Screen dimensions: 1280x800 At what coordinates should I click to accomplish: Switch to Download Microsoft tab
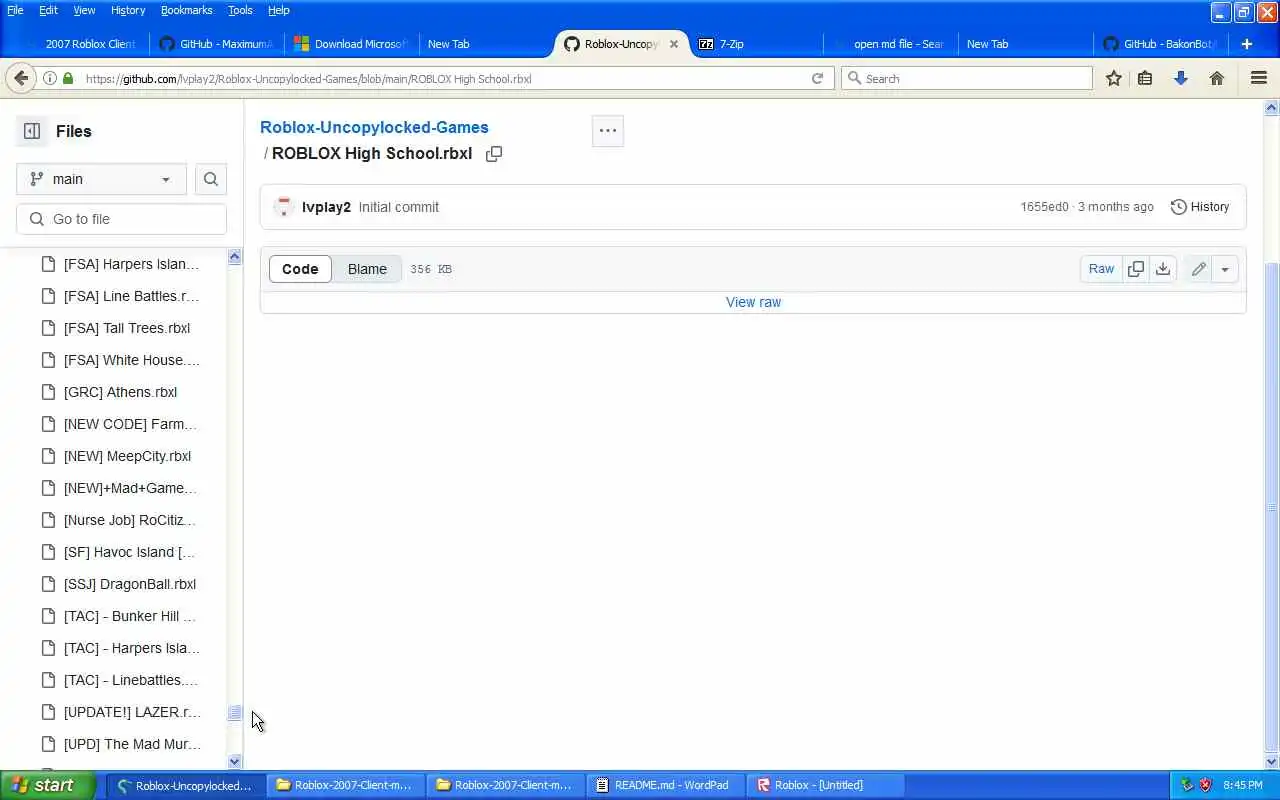352,44
